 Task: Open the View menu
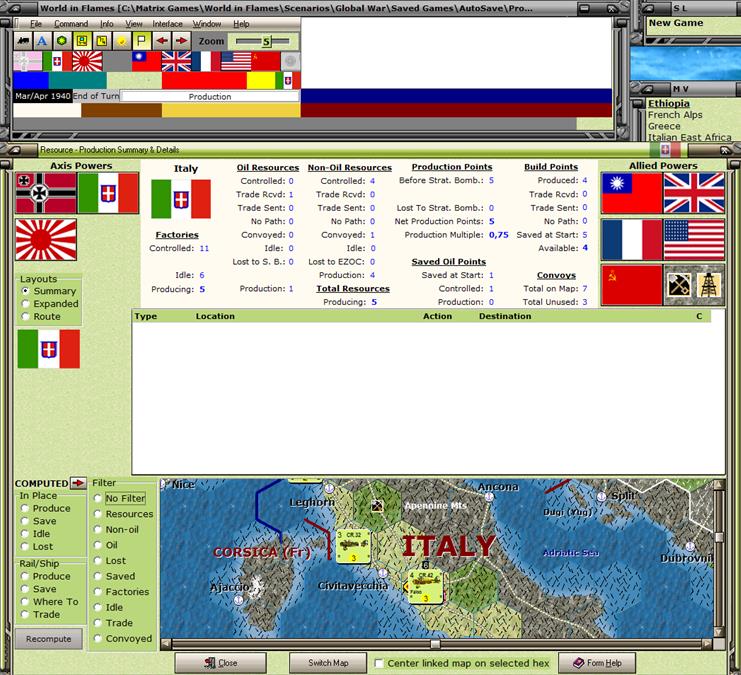pos(134,24)
